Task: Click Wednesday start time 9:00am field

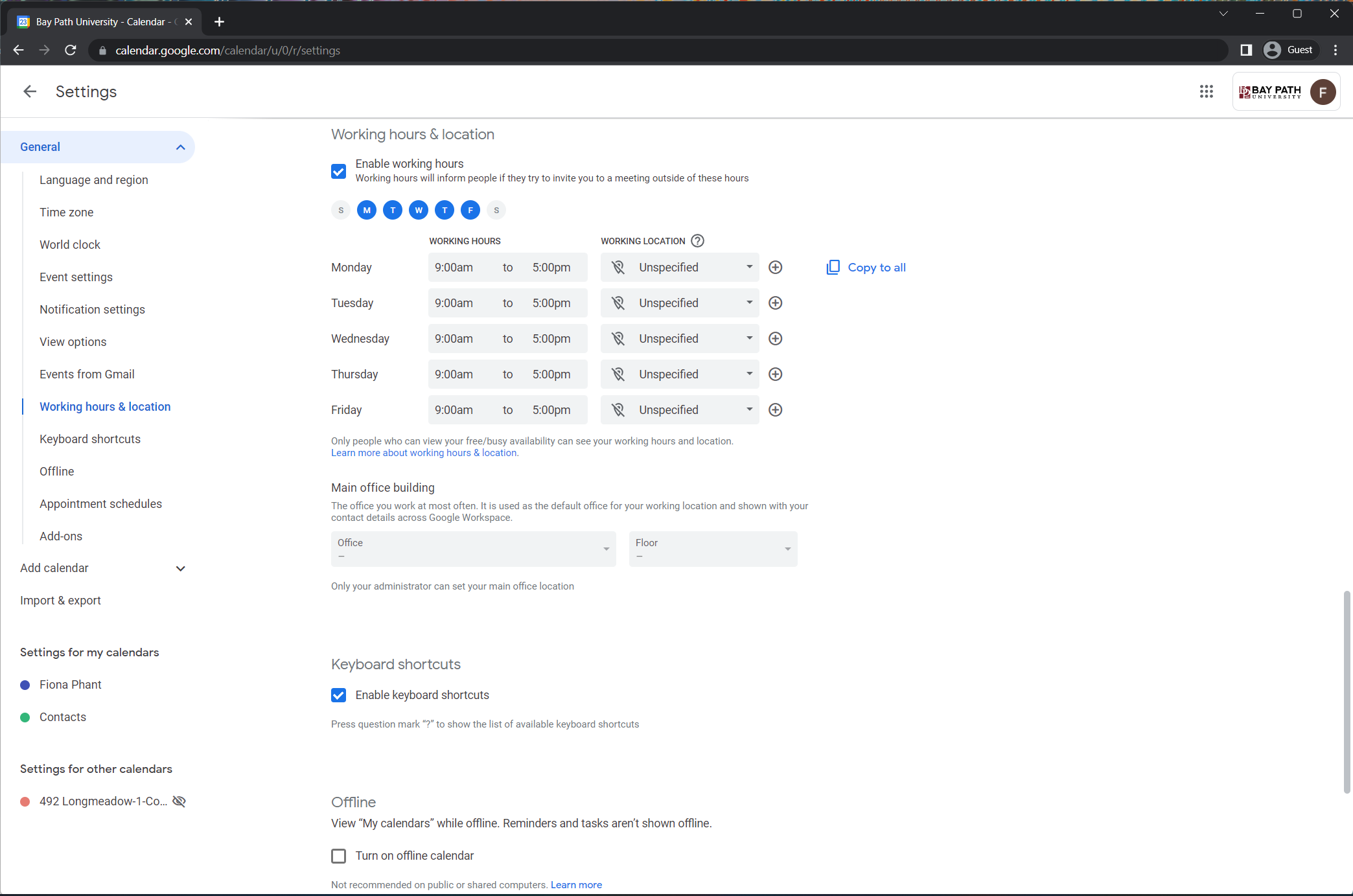Action: coord(454,339)
